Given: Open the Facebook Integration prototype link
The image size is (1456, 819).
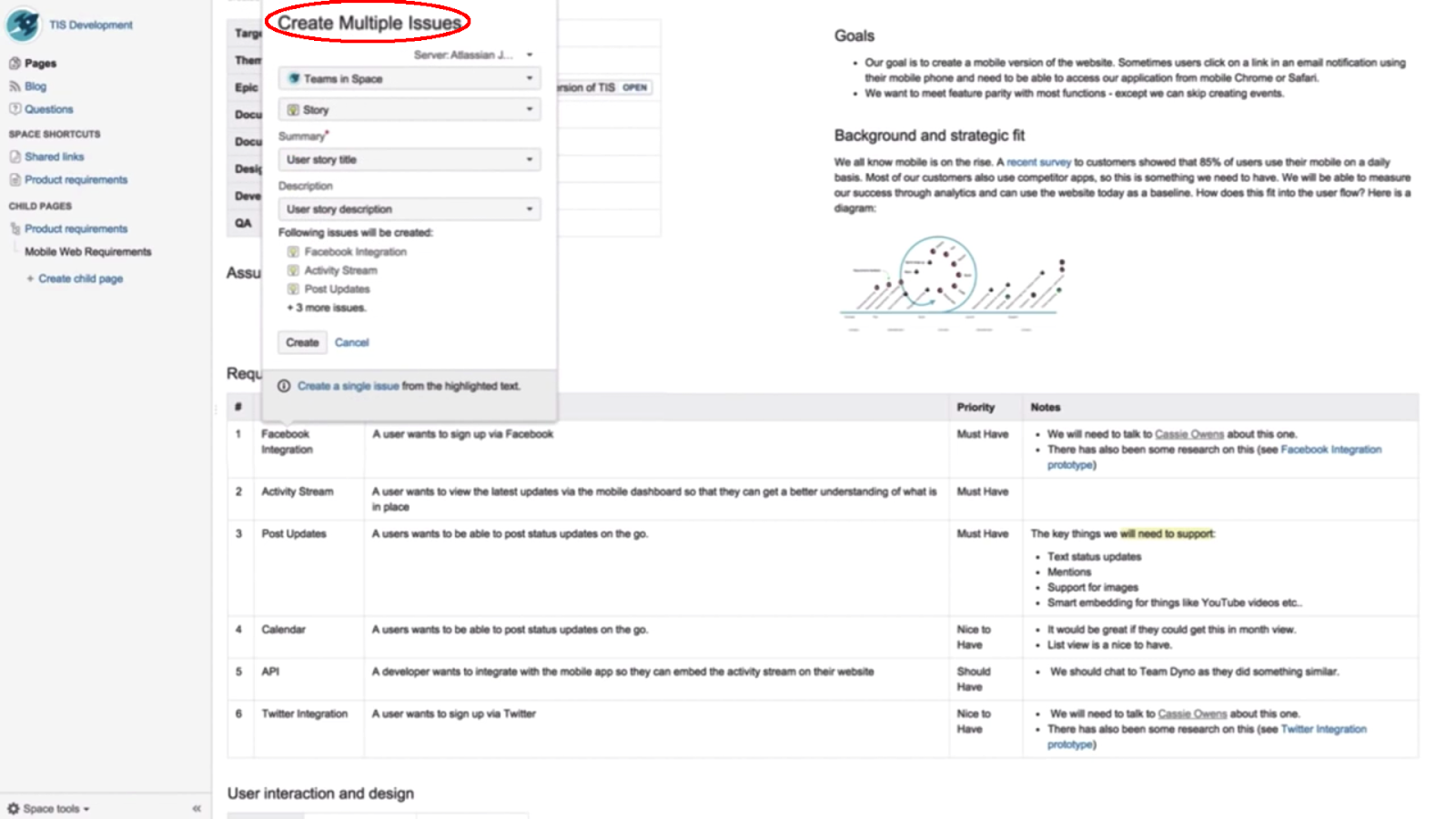Looking at the screenshot, I should click(1214, 457).
